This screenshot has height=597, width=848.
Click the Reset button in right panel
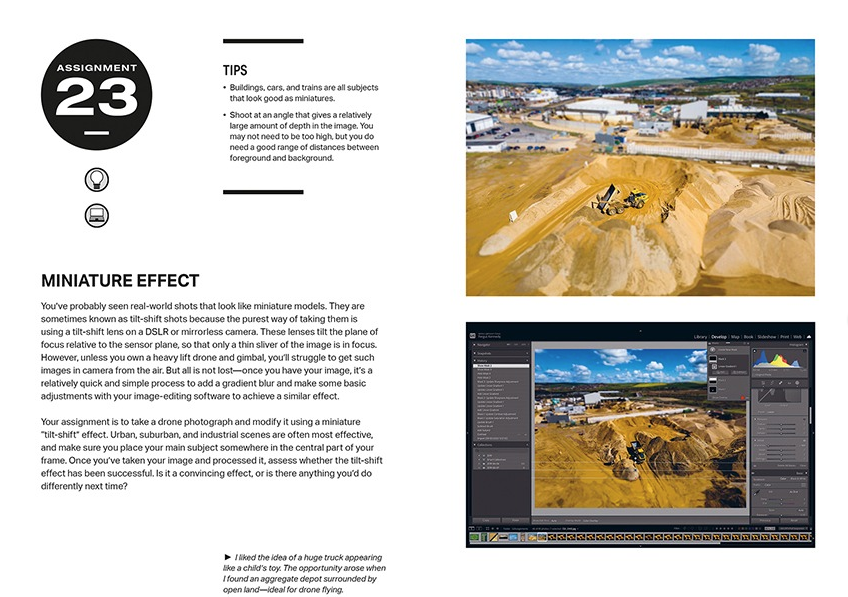click(794, 521)
